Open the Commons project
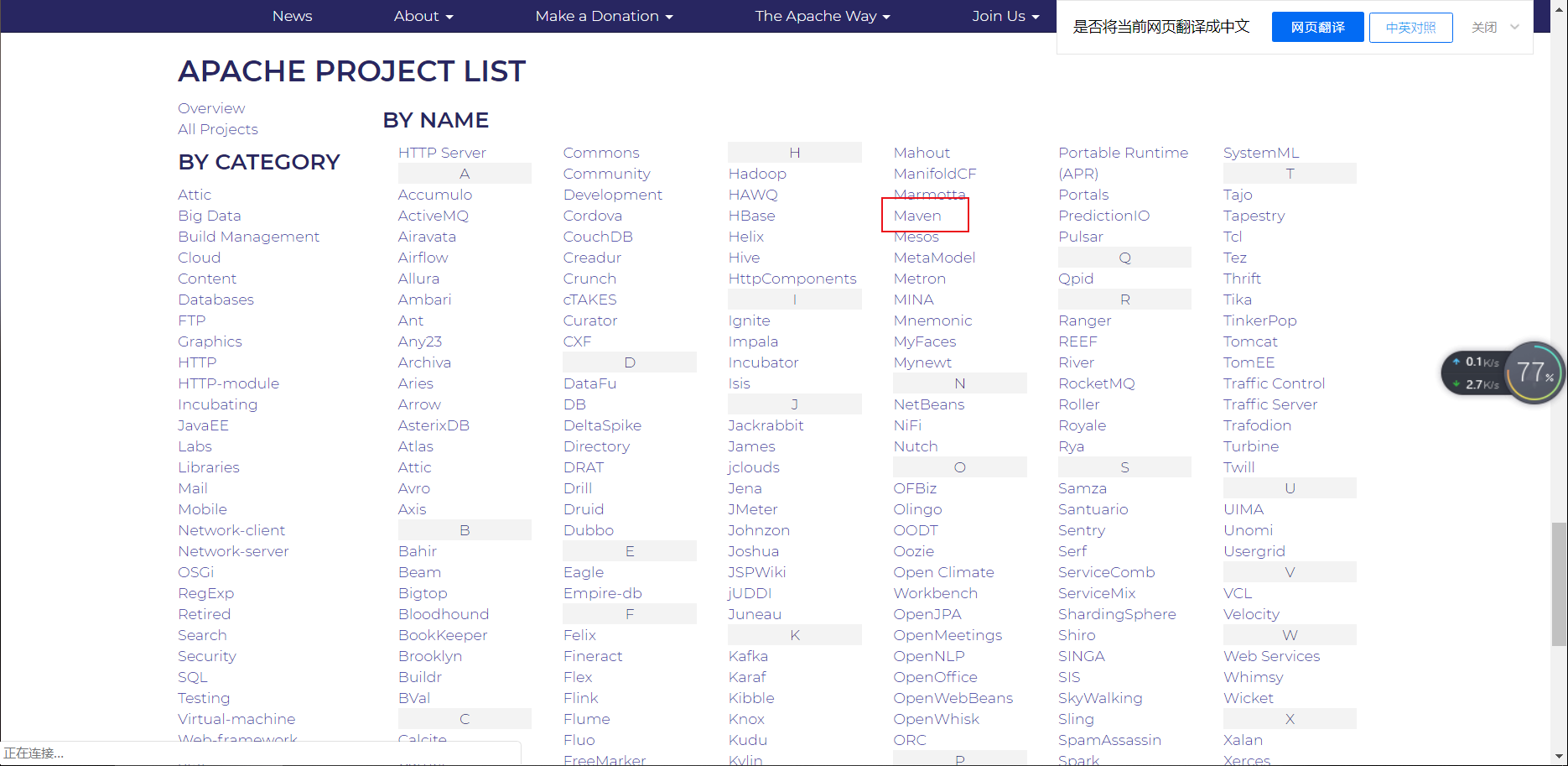The image size is (1568, 766). 601,153
